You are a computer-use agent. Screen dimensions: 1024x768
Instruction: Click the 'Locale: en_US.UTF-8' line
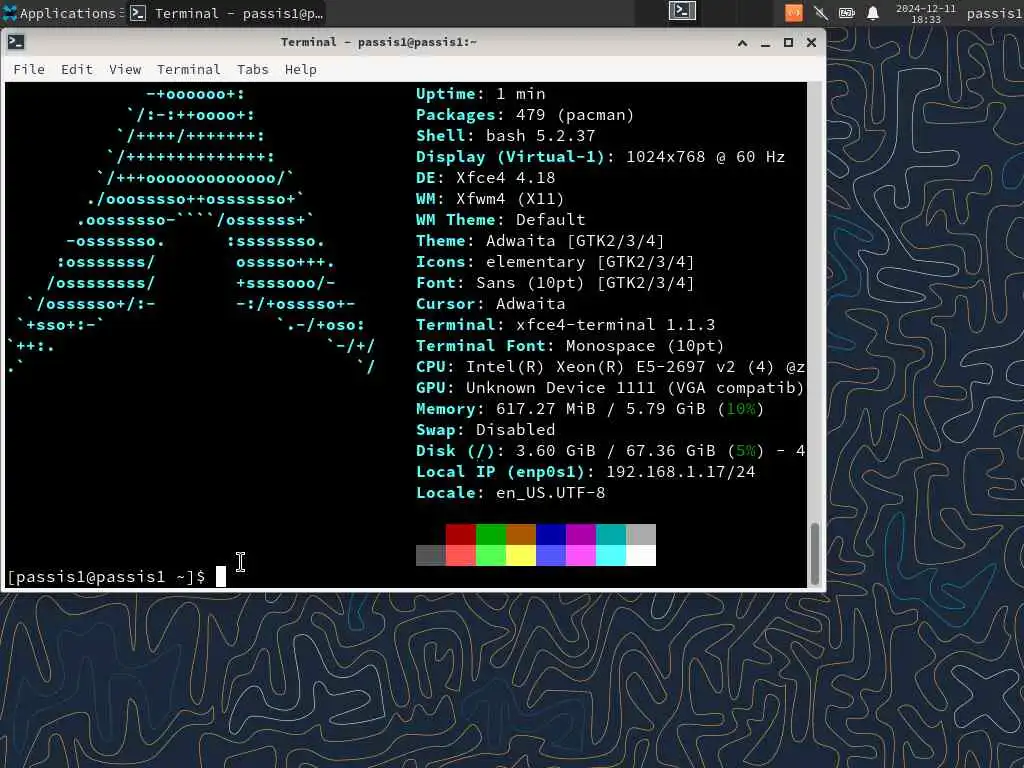click(511, 492)
